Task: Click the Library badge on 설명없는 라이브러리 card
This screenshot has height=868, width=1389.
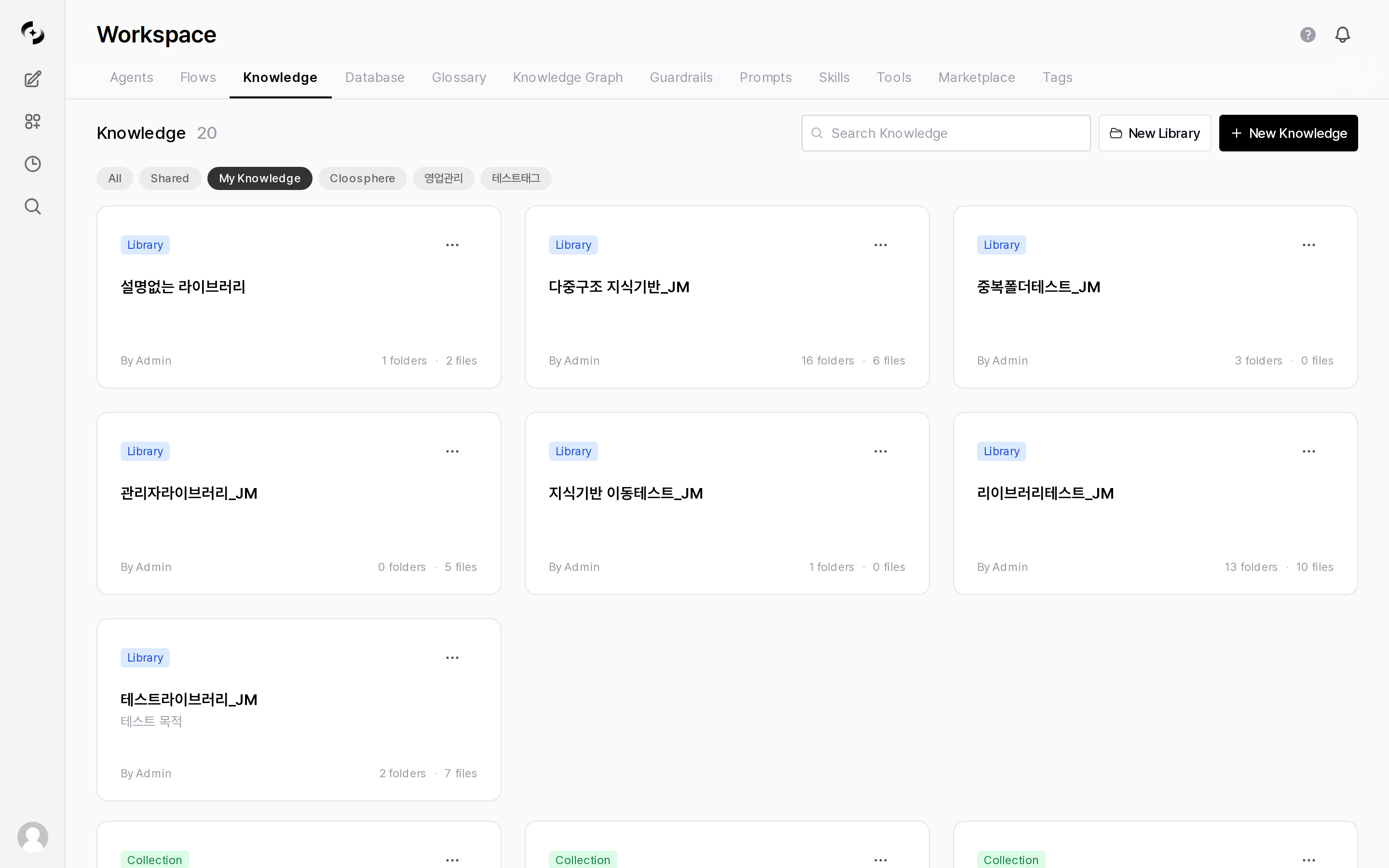Action: [145, 245]
